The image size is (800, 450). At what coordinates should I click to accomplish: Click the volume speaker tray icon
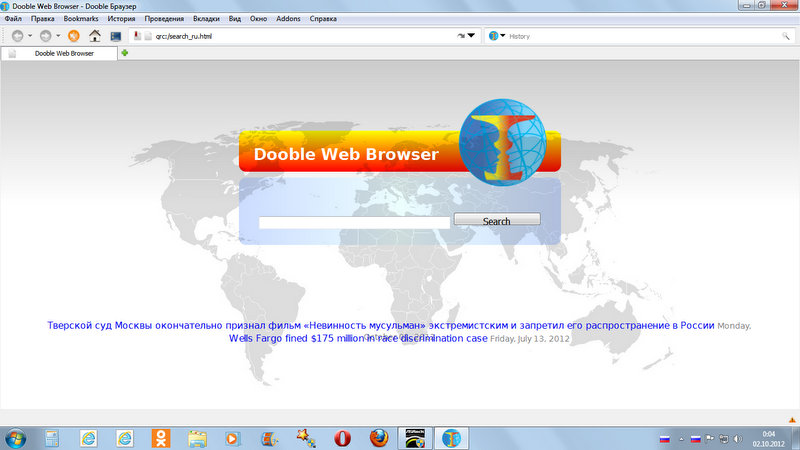coord(738,439)
